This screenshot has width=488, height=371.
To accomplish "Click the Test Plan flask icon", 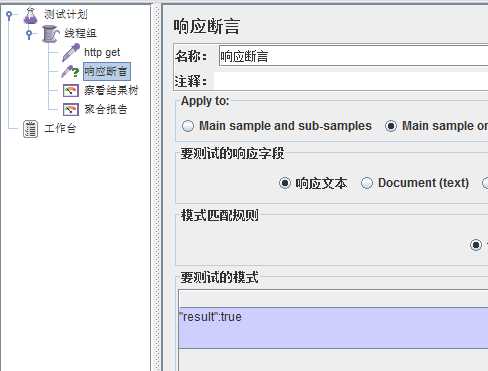I will 30,15.
